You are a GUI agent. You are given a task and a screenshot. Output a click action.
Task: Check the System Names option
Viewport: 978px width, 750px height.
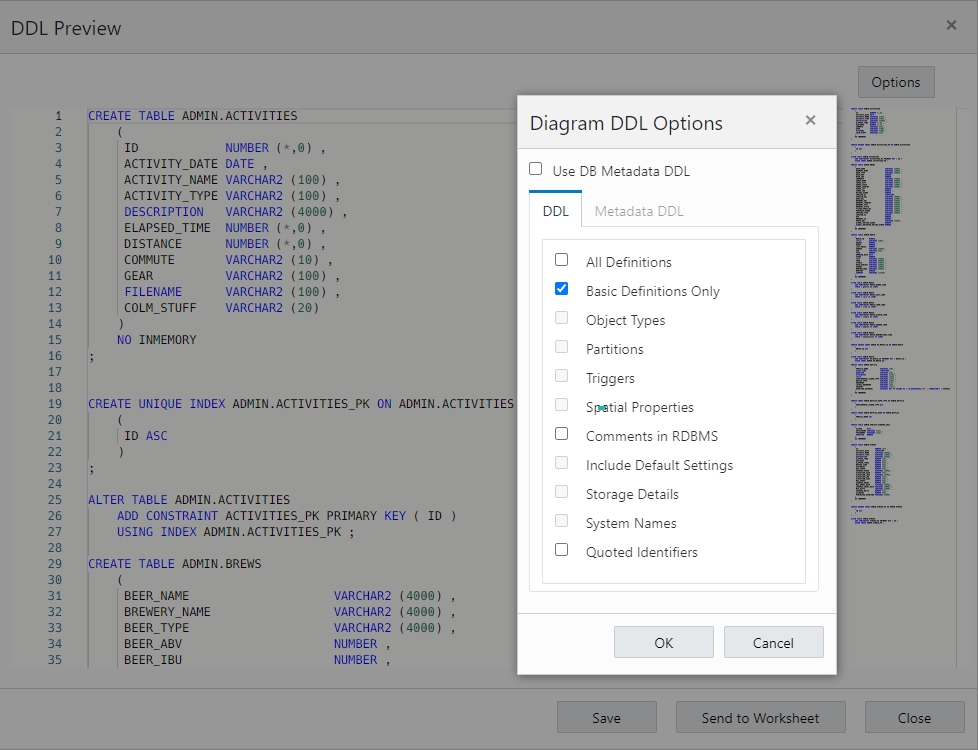point(561,522)
